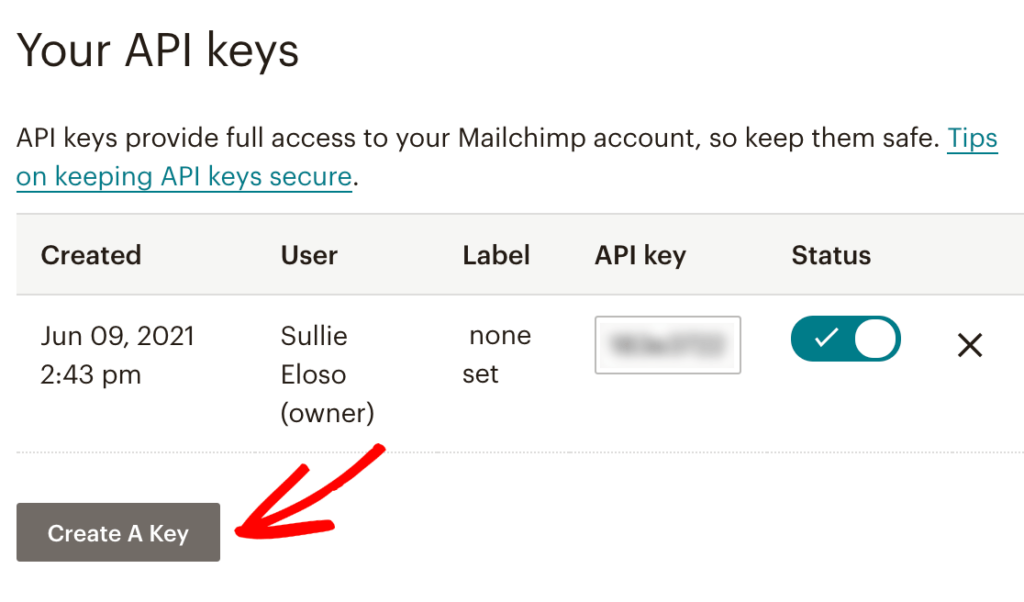Click the Create A Key button
This screenshot has height=602, width=1024.
click(117, 532)
